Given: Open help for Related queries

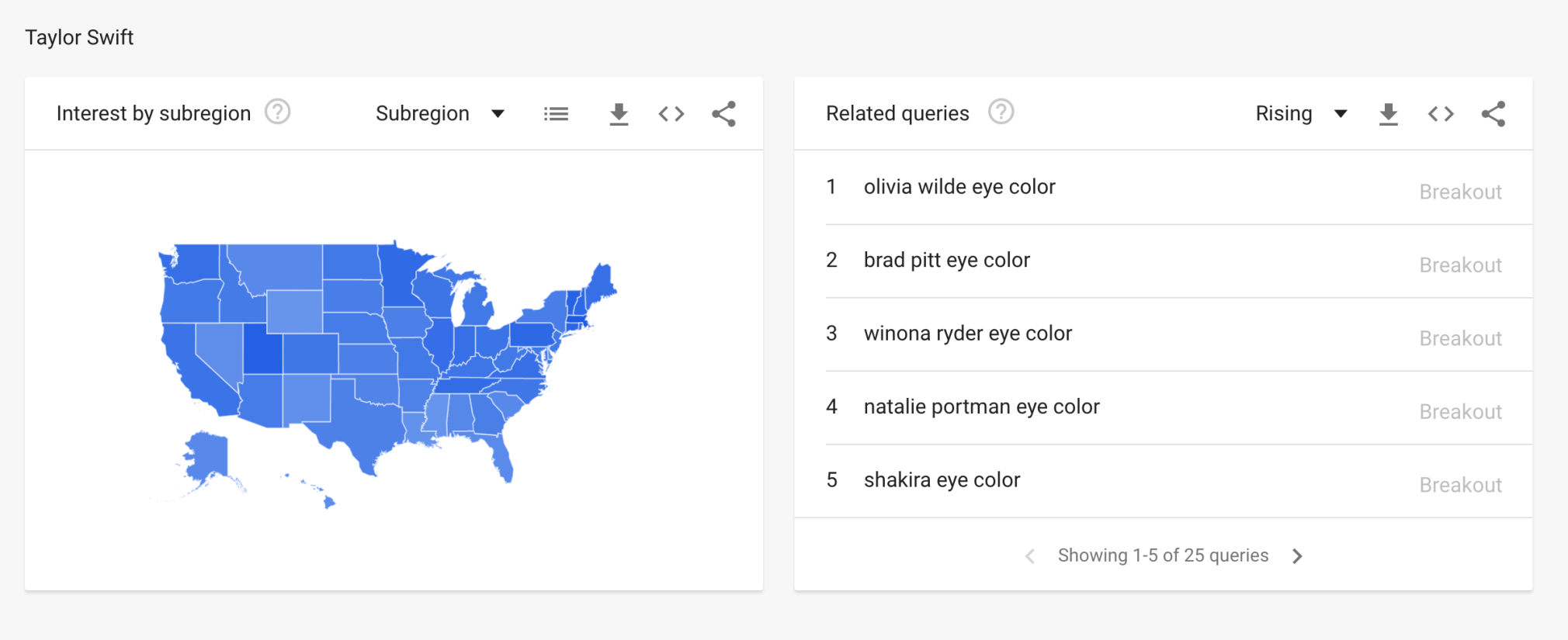Looking at the screenshot, I should click(1001, 112).
